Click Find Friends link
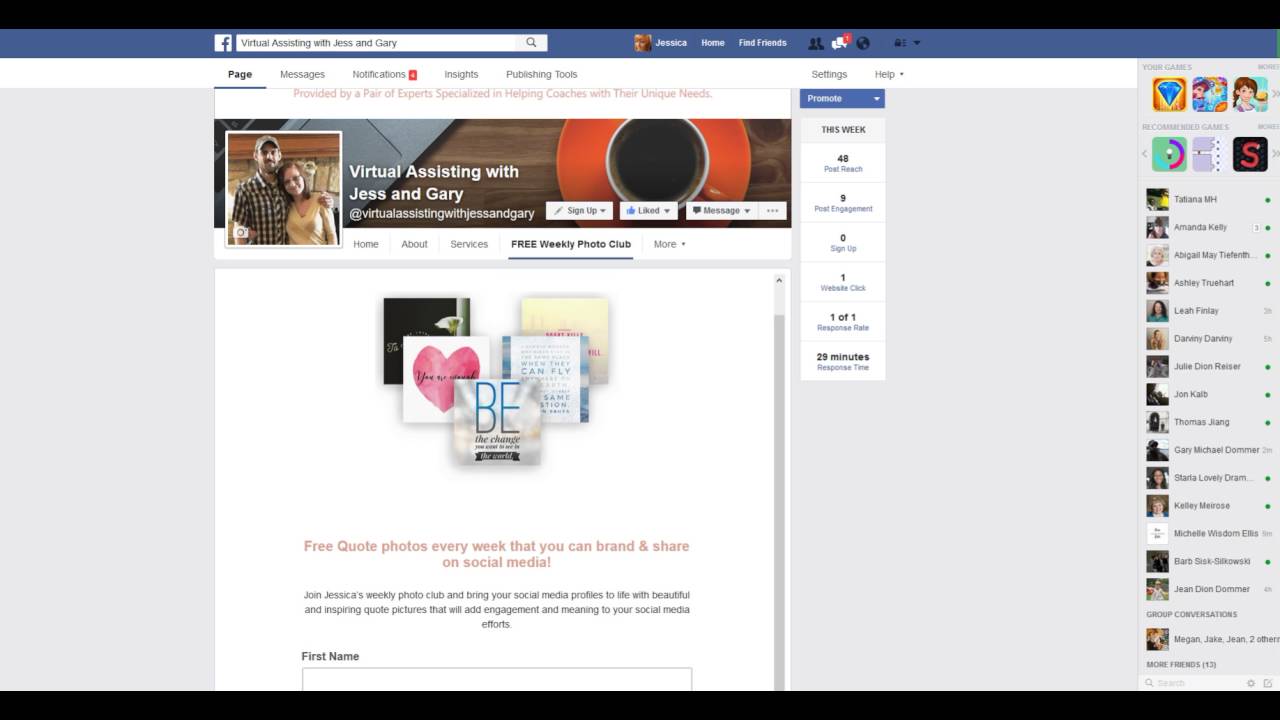Screen dimensions: 1280x720 (762, 43)
